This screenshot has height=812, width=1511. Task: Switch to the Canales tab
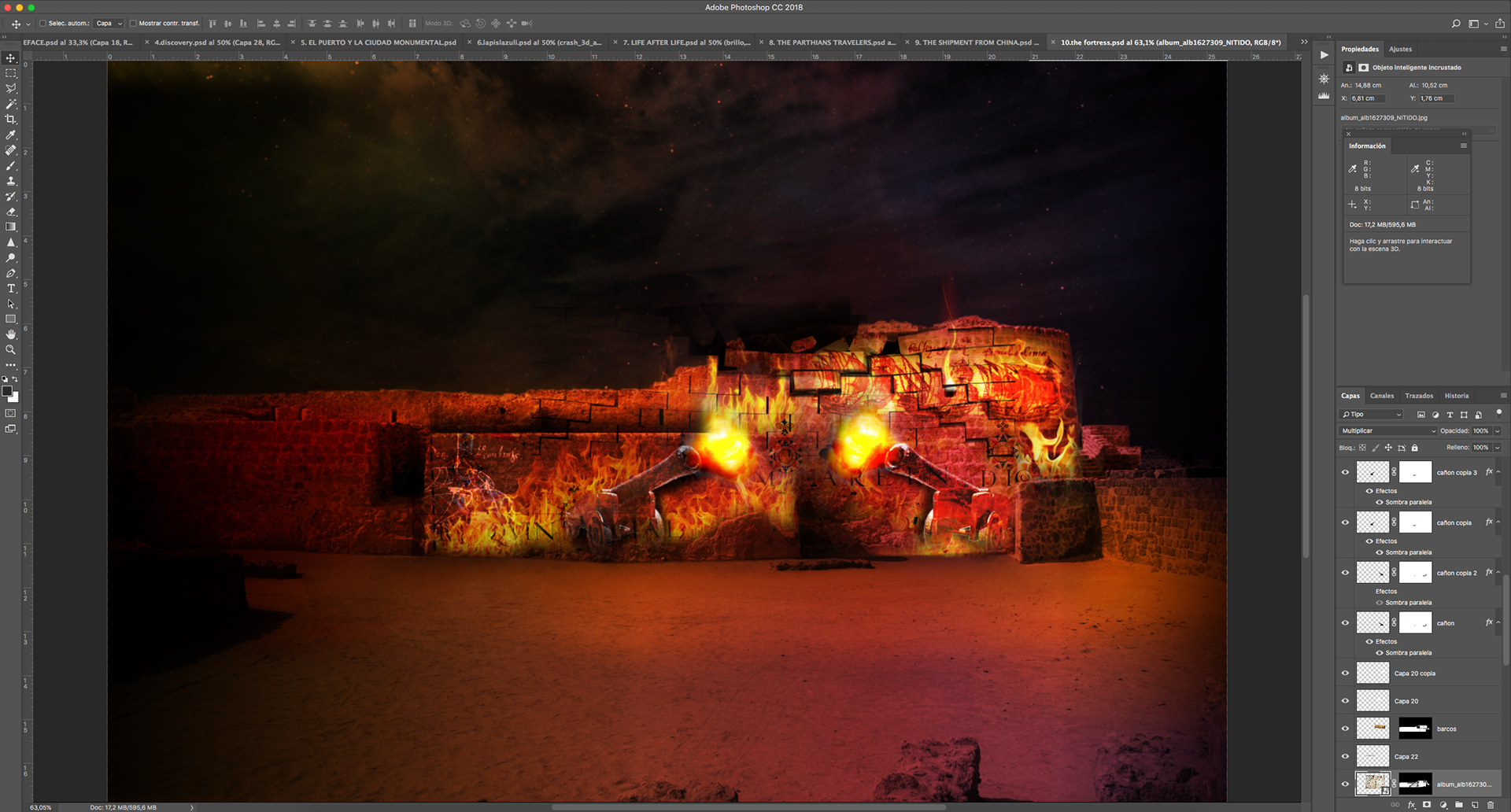1382,396
